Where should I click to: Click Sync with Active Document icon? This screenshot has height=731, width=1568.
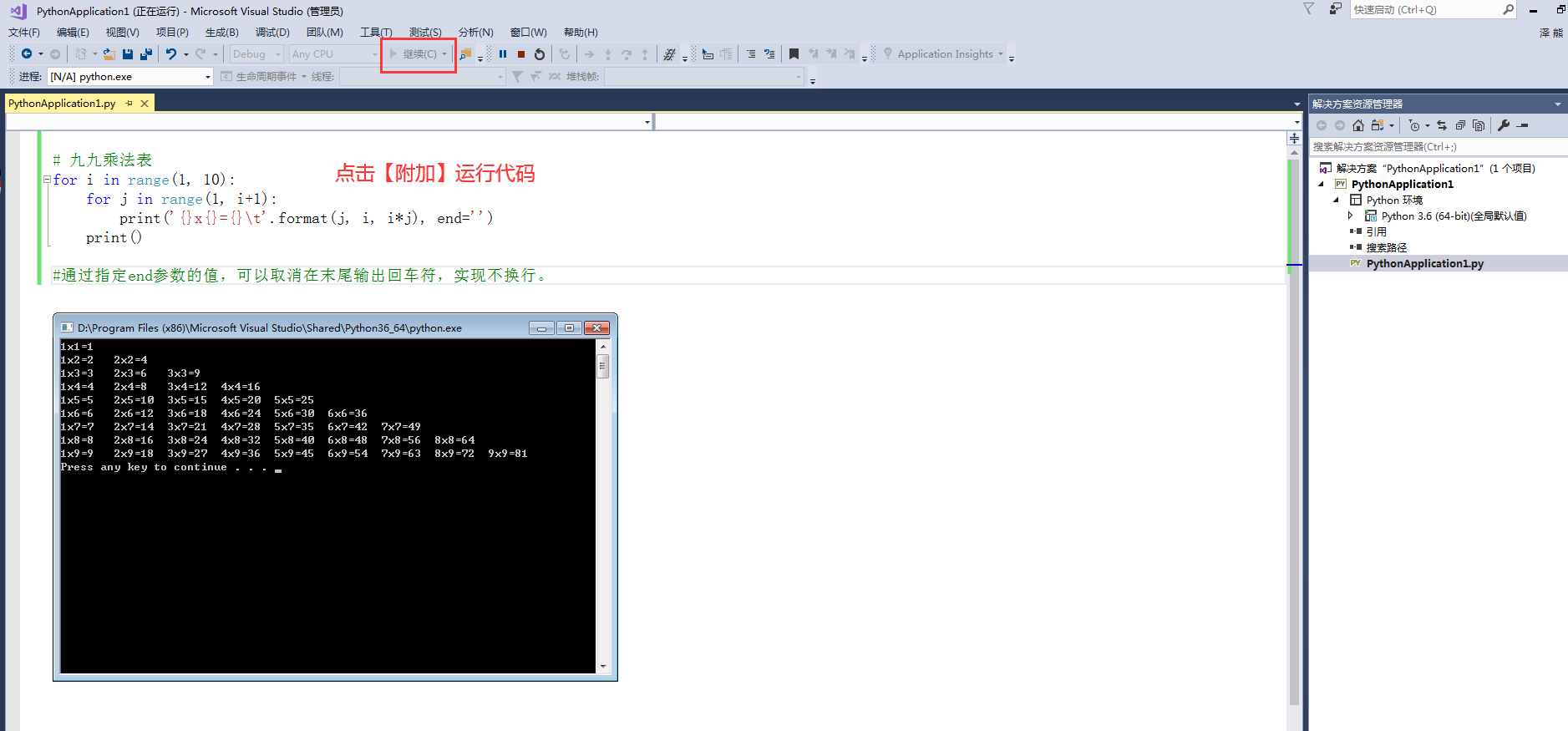[1442, 125]
